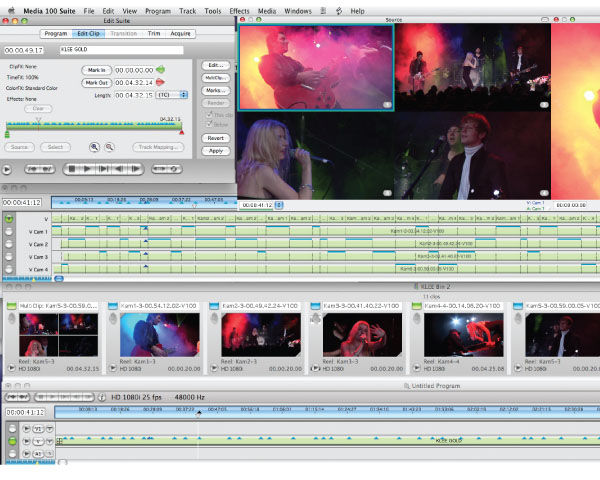This screenshot has width=600, height=480.
Task: Click the info icon beside HD 1080i
Action: click(x=102, y=397)
